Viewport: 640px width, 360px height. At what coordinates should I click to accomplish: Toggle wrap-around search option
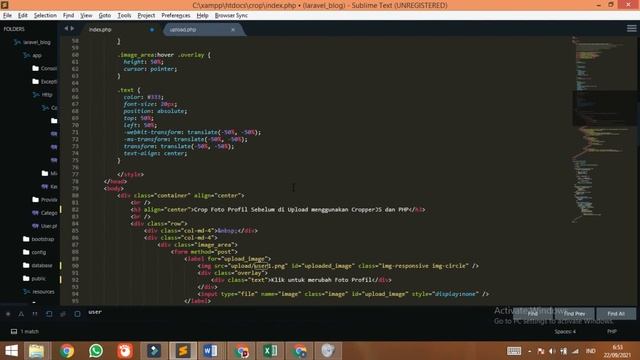click(49, 314)
